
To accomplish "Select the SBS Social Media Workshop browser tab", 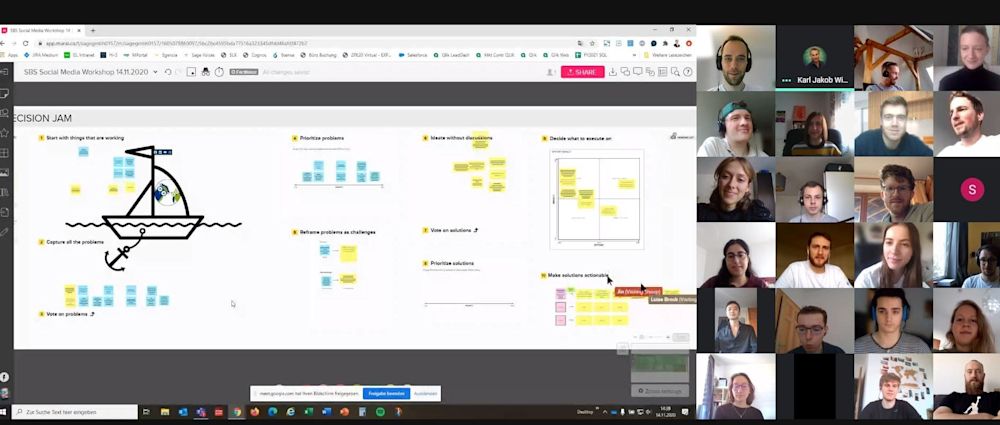I will point(41,30).
